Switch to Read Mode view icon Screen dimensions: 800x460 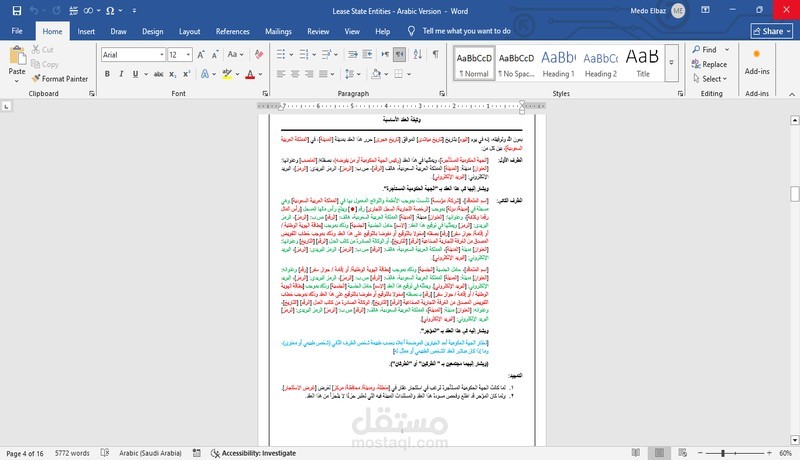point(636,453)
